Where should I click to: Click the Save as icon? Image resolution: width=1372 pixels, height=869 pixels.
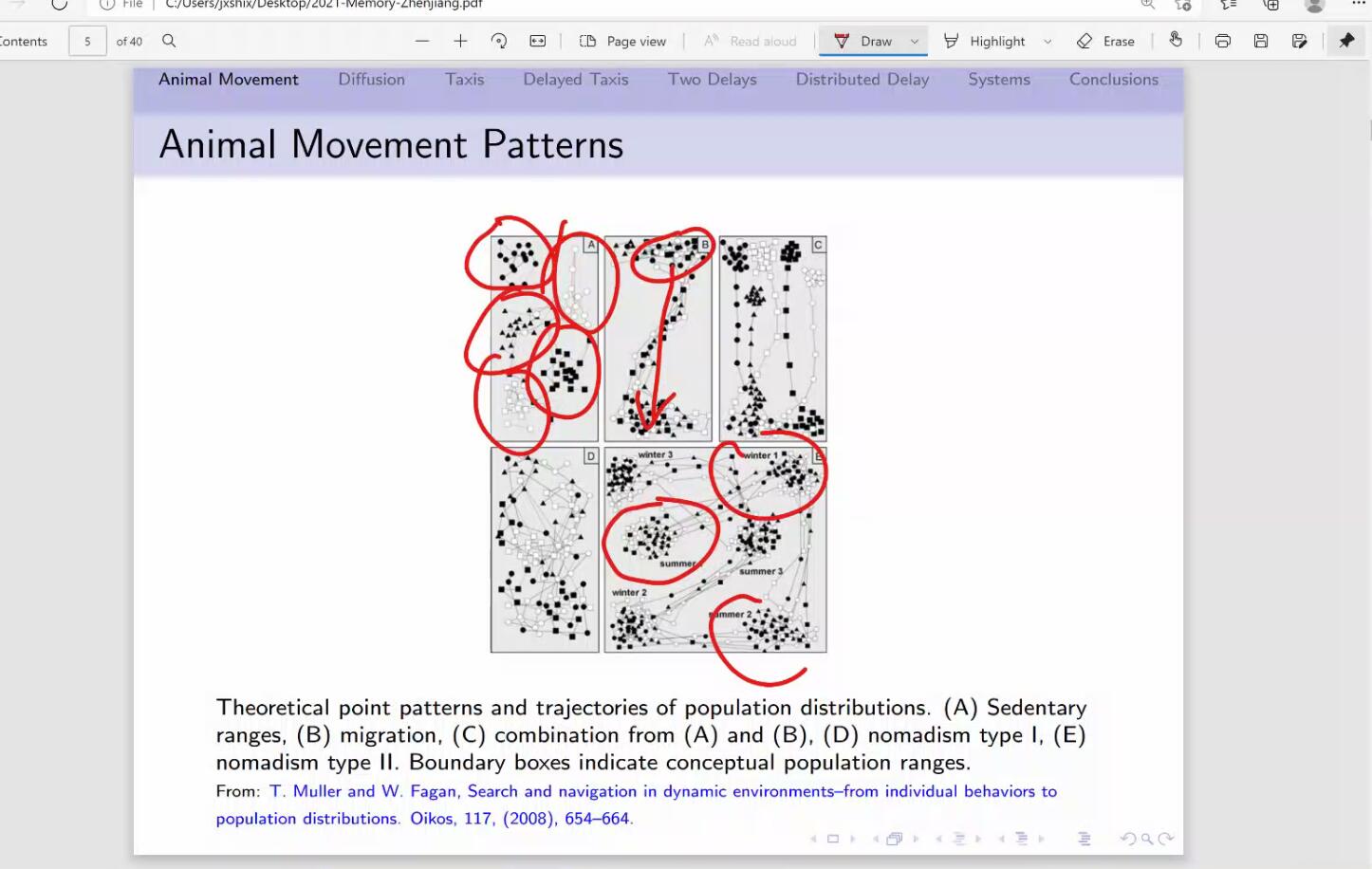(1300, 41)
